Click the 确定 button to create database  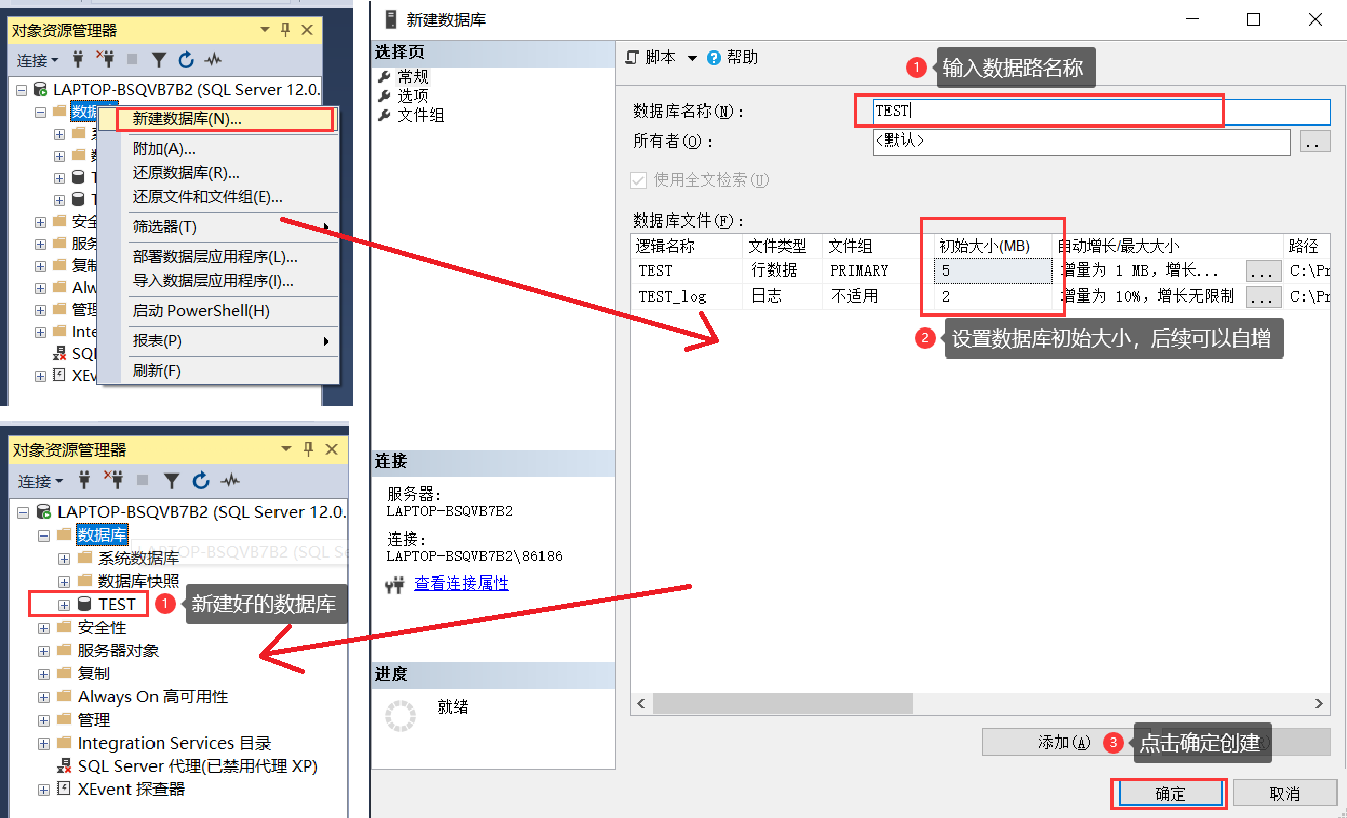pyautogui.click(x=1168, y=792)
